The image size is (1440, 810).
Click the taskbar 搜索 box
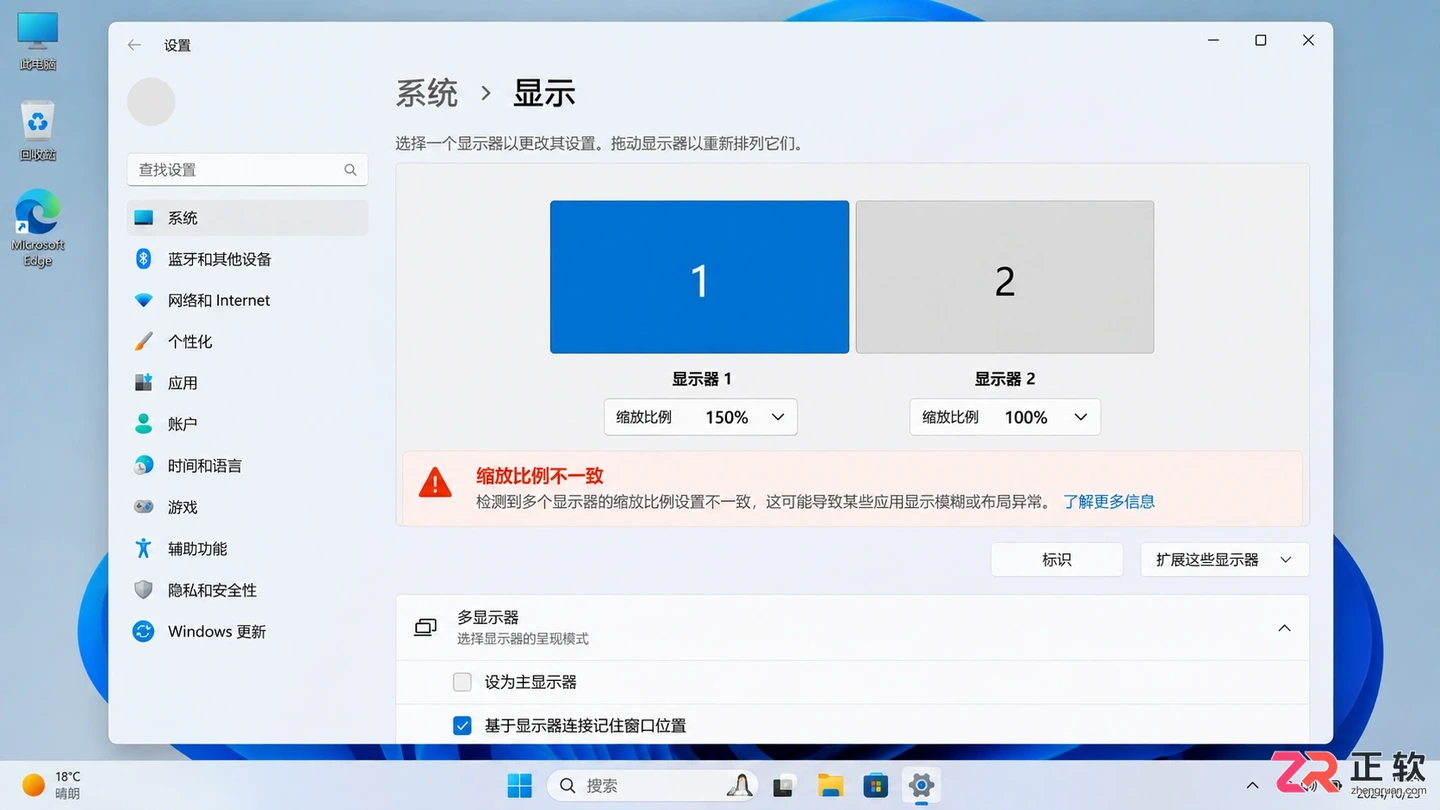(652, 786)
